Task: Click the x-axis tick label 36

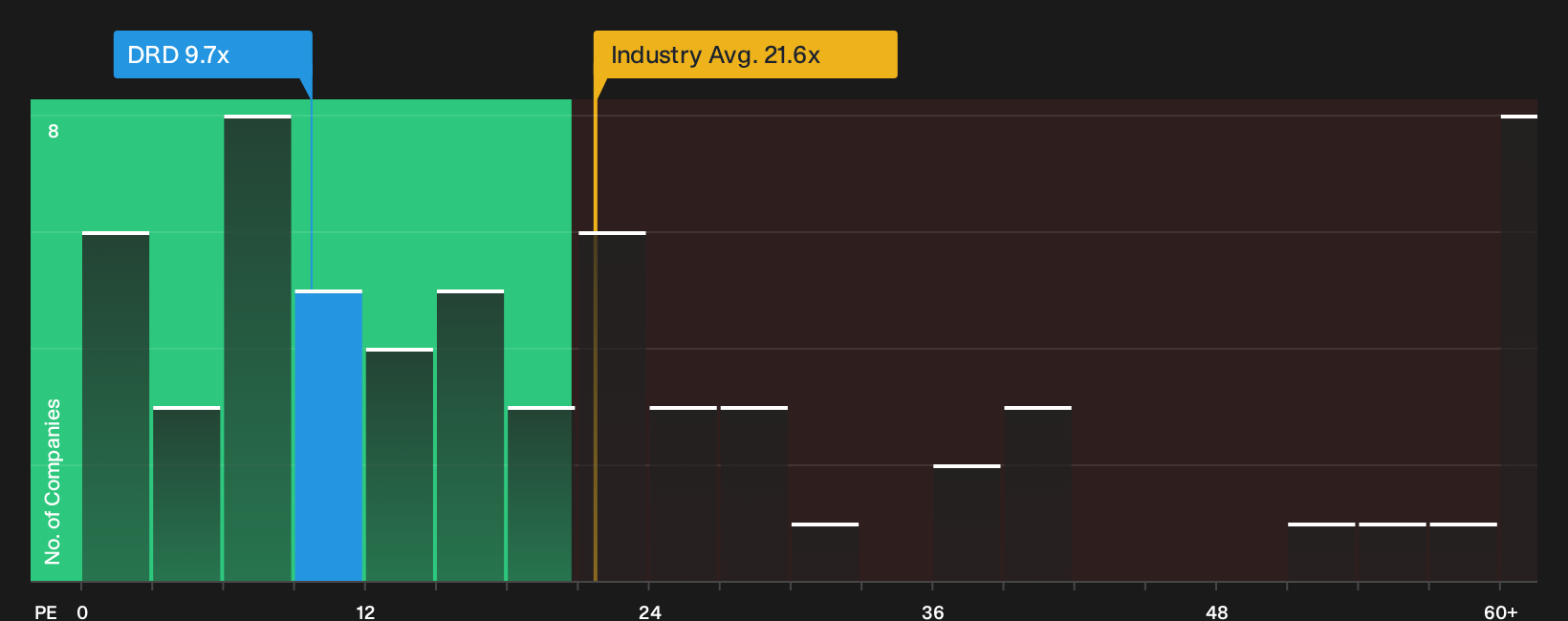Action: click(x=933, y=611)
